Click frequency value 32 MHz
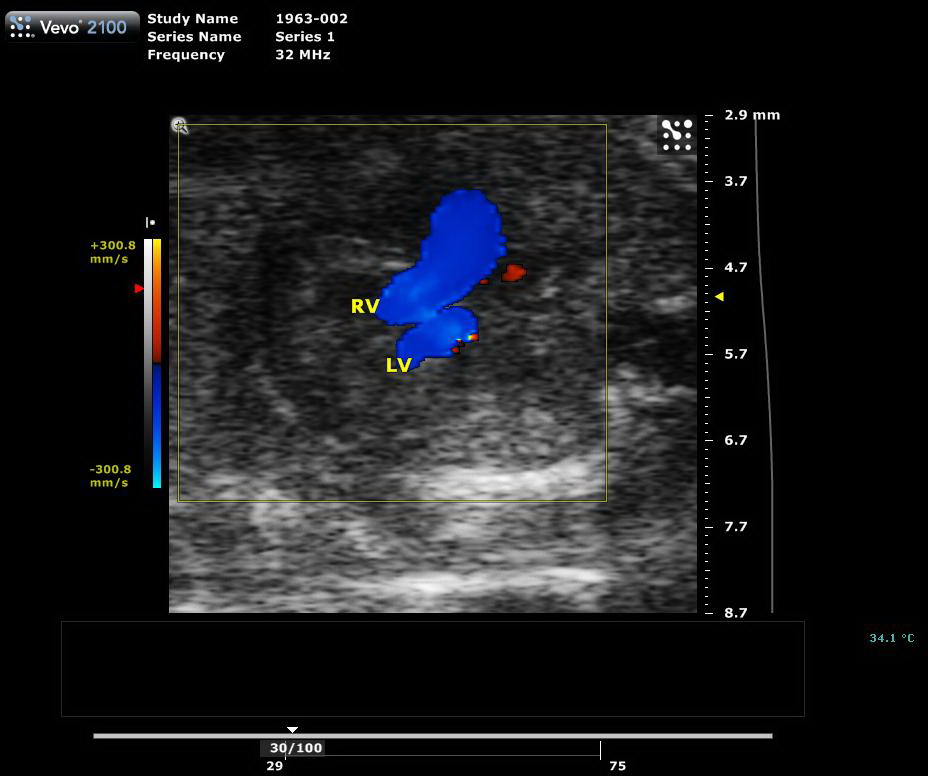Image resolution: width=928 pixels, height=776 pixels. [302, 54]
